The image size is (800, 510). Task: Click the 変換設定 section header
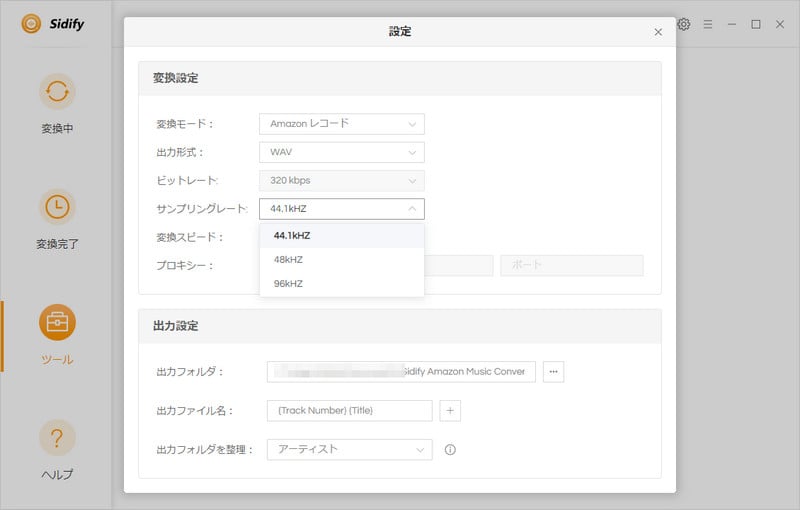pos(400,79)
